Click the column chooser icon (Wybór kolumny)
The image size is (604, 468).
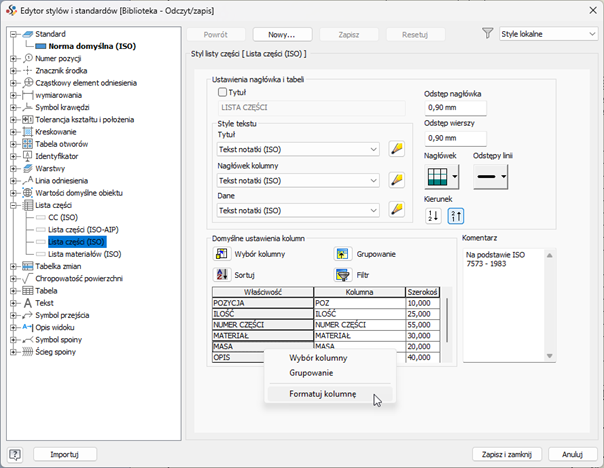[x=223, y=254]
